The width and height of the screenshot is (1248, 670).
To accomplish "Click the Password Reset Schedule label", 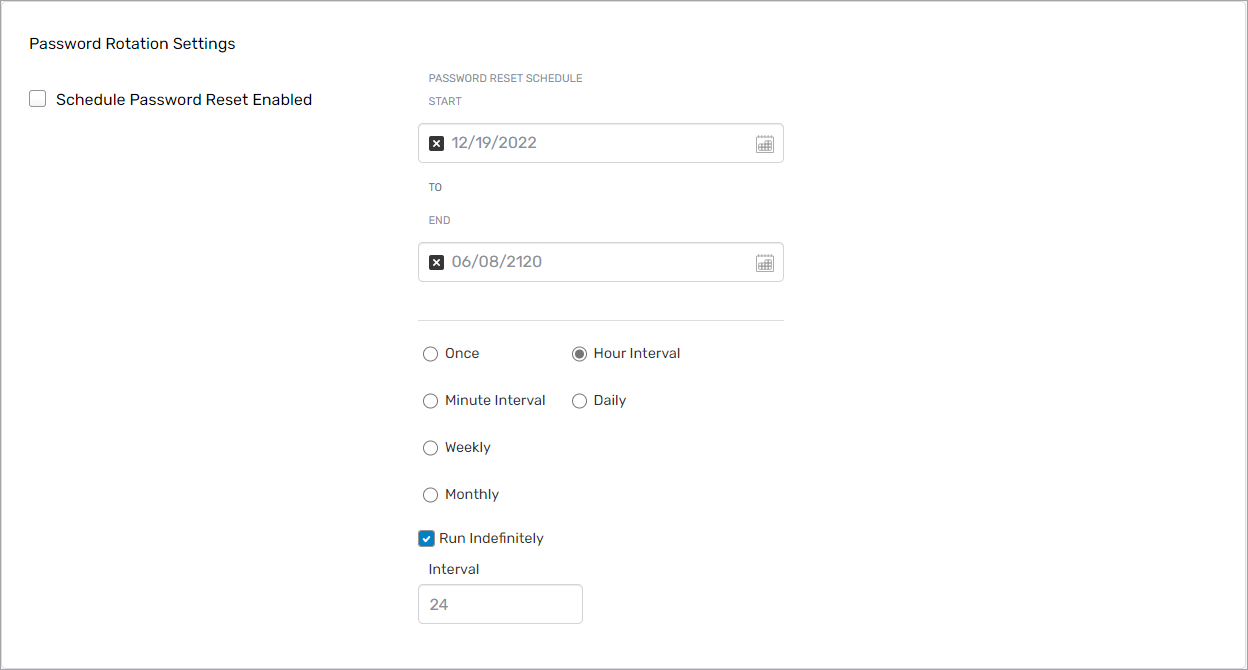I will [x=505, y=78].
